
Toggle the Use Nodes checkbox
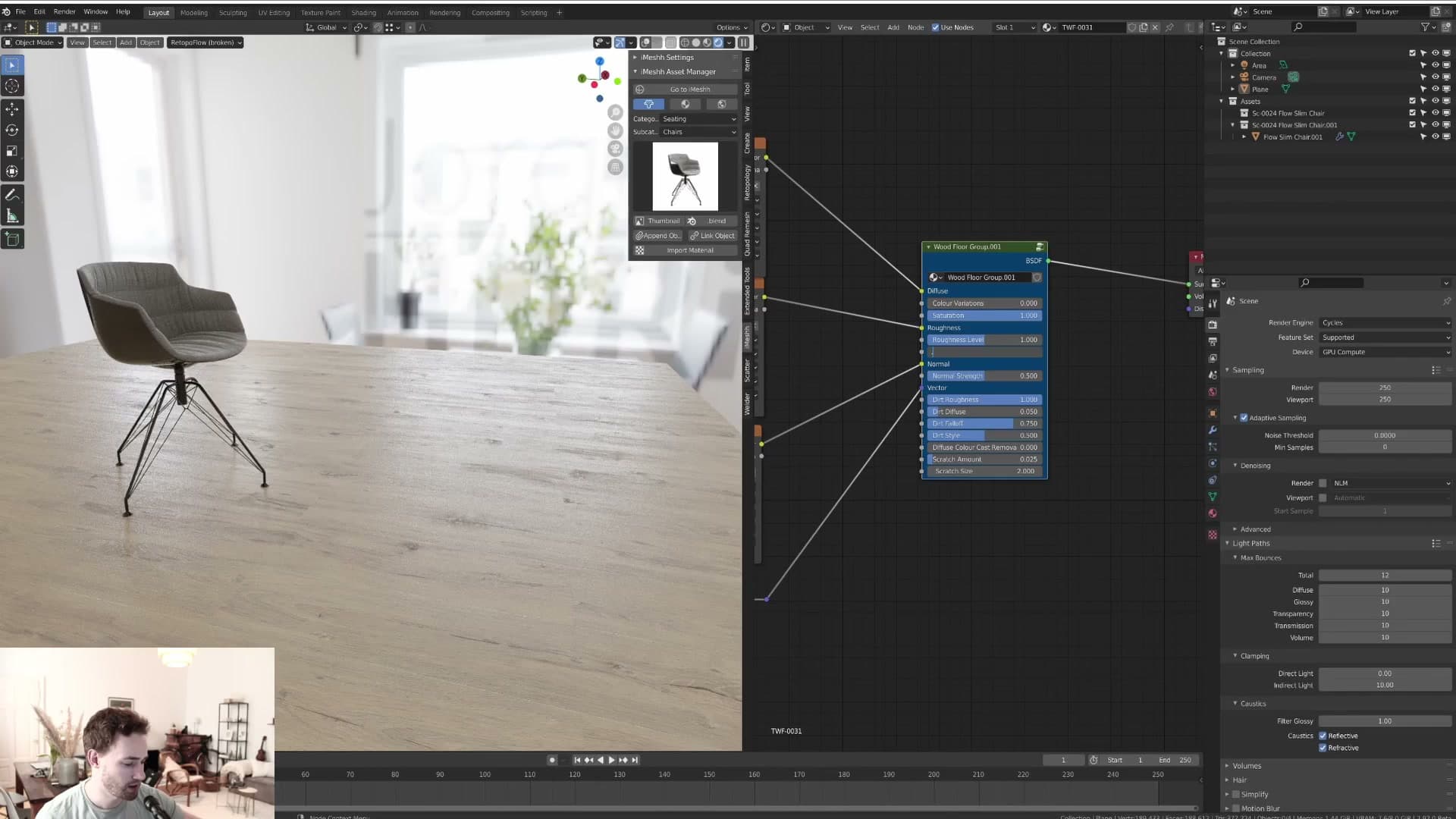point(935,27)
